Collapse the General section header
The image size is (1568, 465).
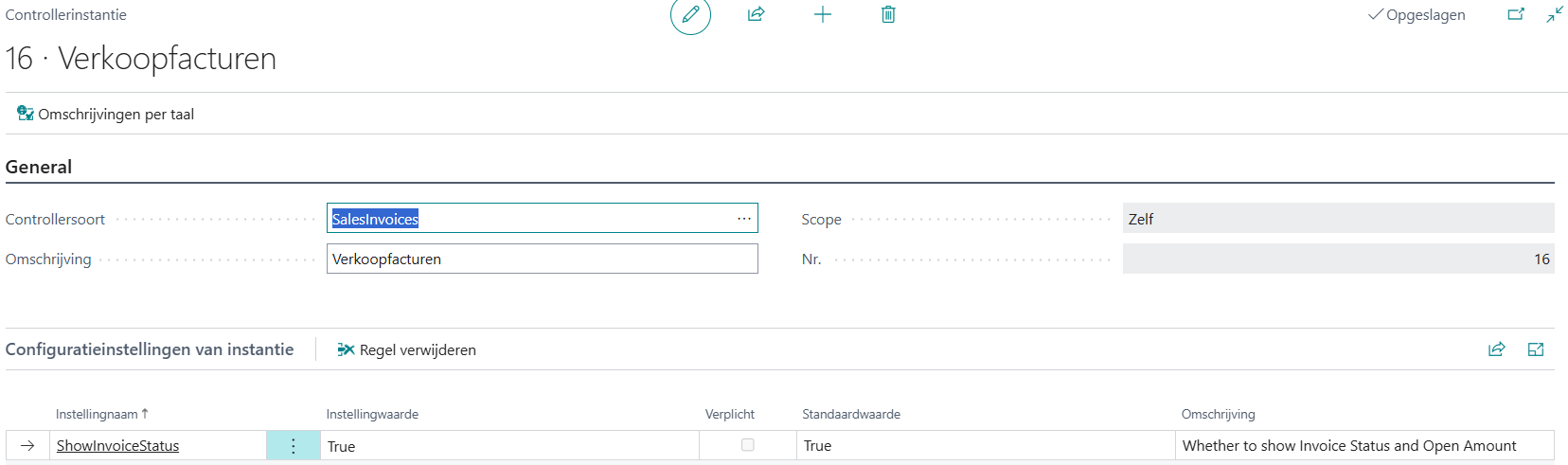[39, 167]
